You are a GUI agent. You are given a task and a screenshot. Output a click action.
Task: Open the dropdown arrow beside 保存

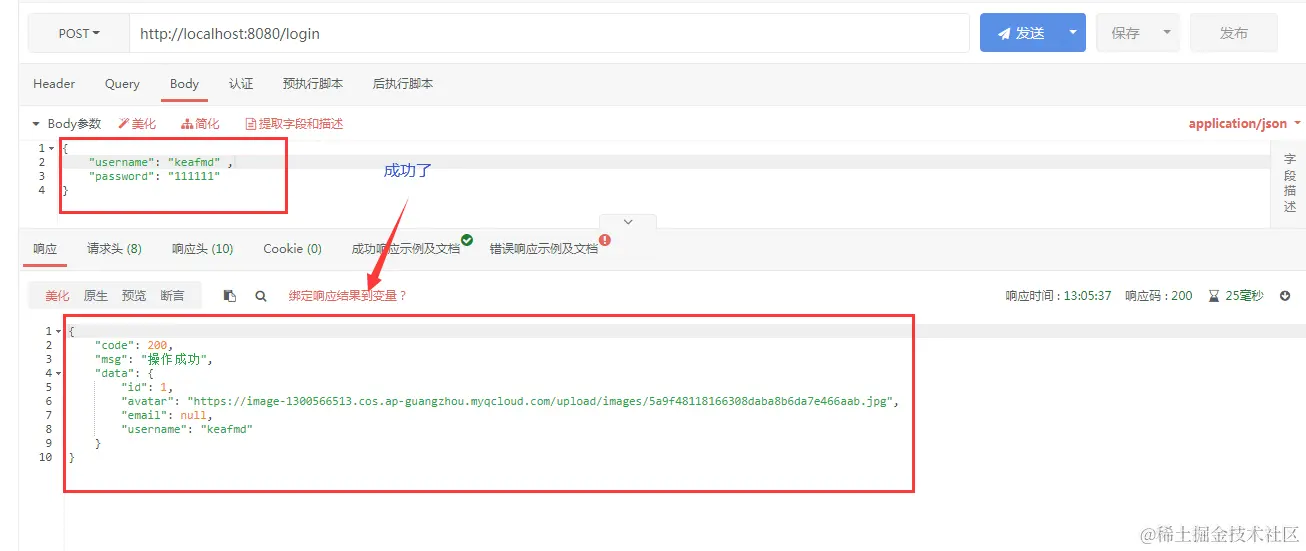coord(1167,33)
